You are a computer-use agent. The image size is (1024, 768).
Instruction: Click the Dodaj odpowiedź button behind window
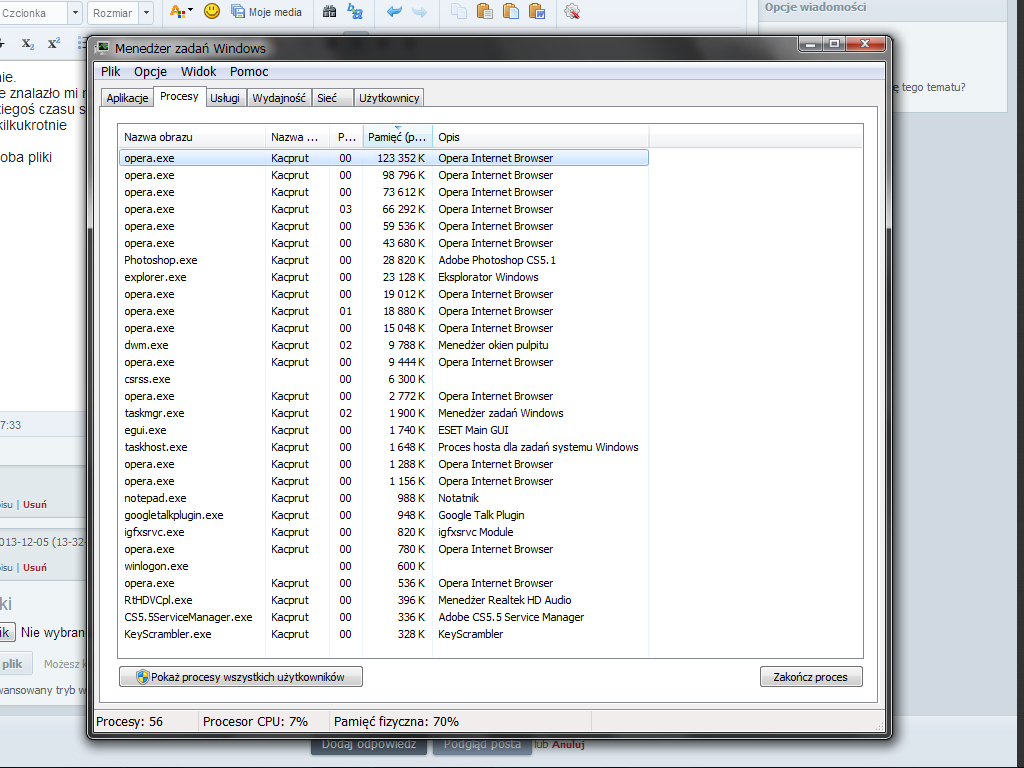tap(369, 746)
